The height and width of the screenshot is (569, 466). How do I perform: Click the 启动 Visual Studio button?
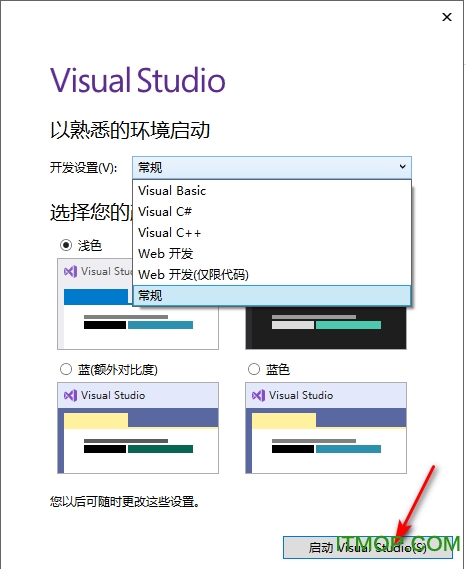367,547
